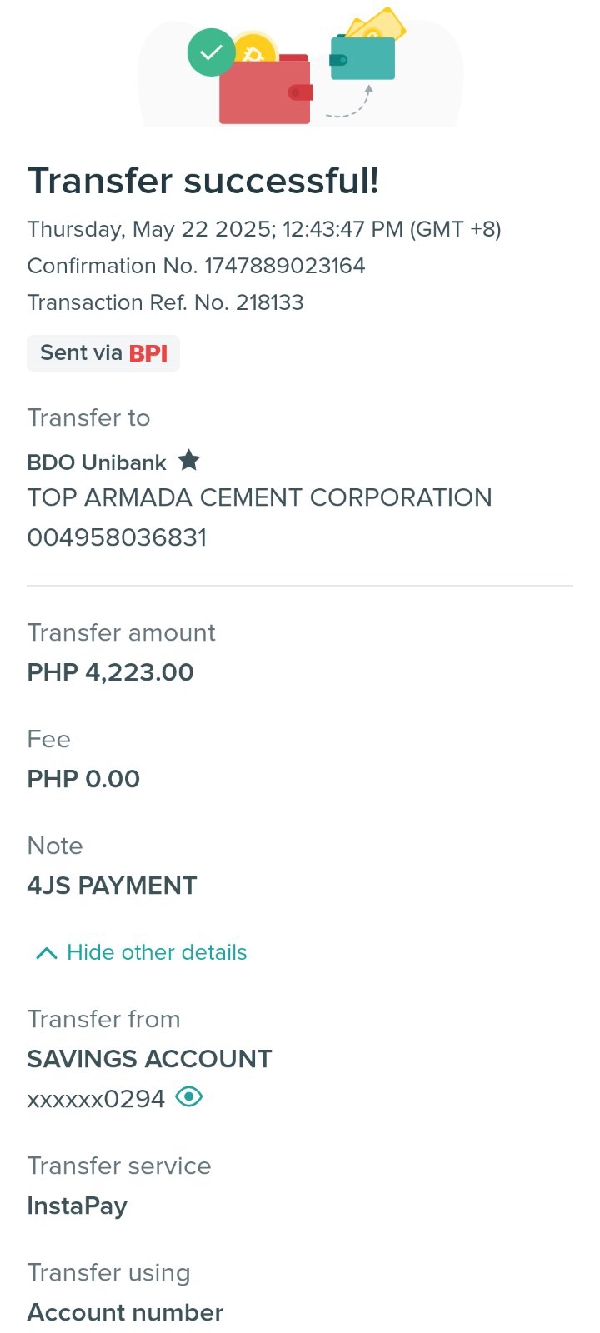This screenshot has height=1333, width=600.
Task: Click the red BPI logo text
Action: (148, 353)
